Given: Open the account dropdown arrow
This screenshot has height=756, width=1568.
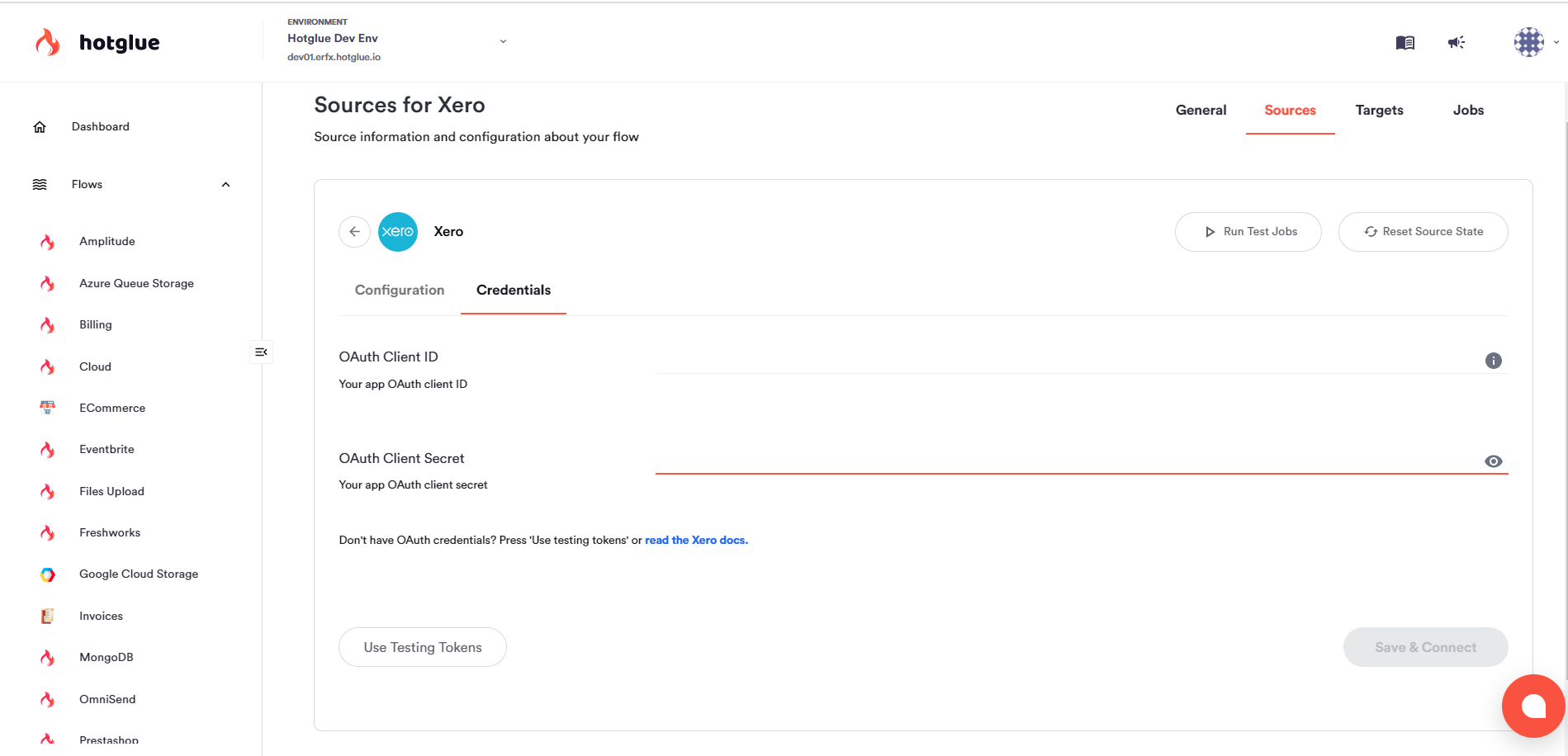Looking at the screenshot, I should point(1556,42).
